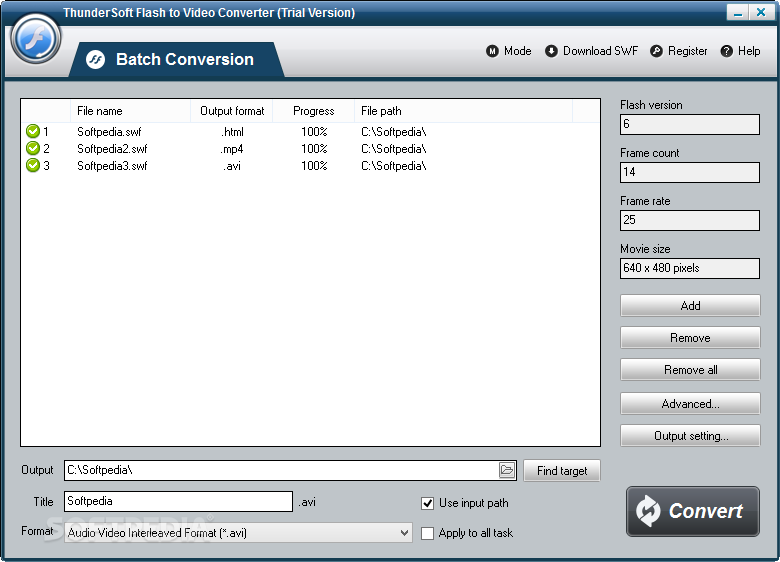This screenshot has width=780, height=562.
Task: Open the Advanced... settings button
Action: coord(690,403)
